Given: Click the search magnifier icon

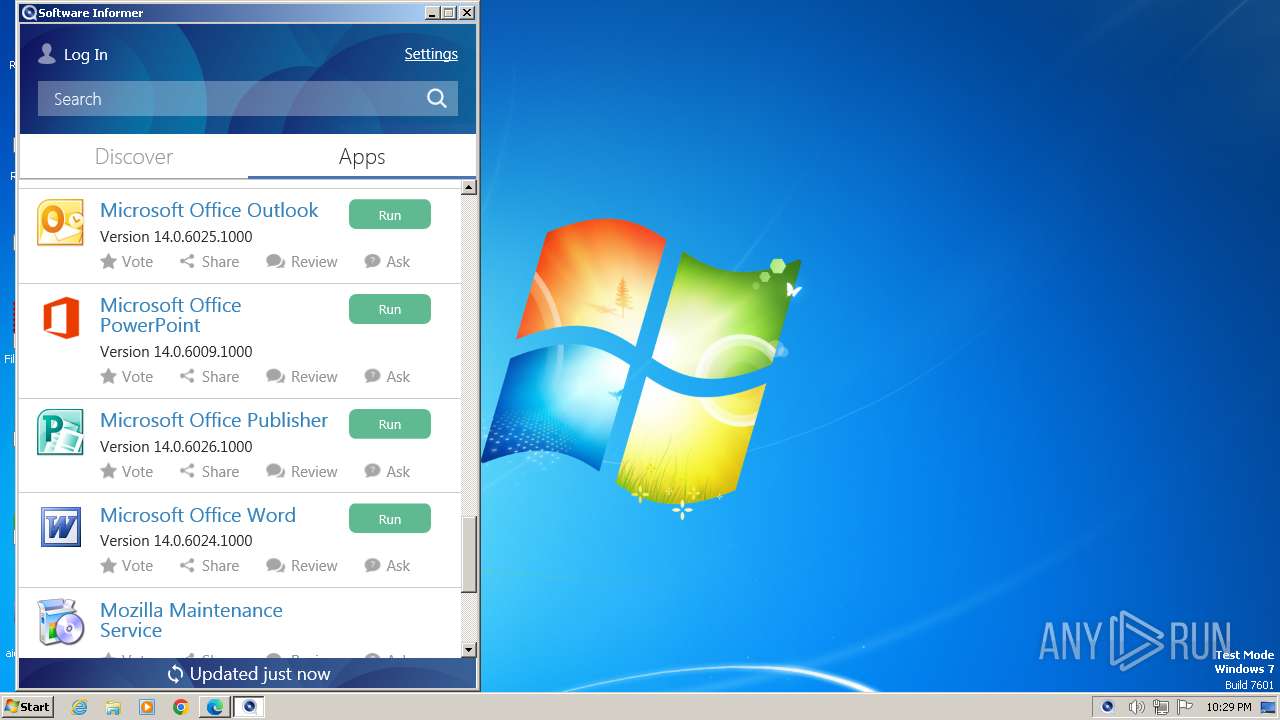Looking at the screenshot, I should (436, 98).
